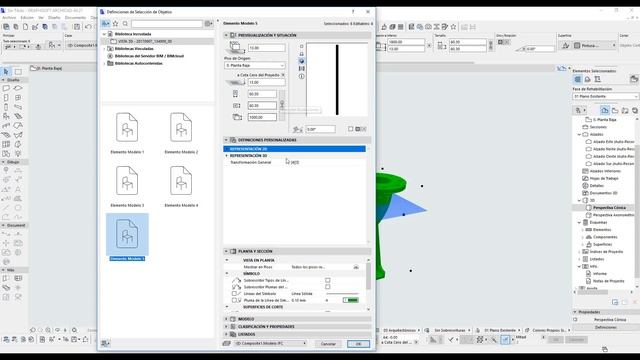640x360 pixels.
Task: Click the info icon beside the preview
Action: point(302,76)
